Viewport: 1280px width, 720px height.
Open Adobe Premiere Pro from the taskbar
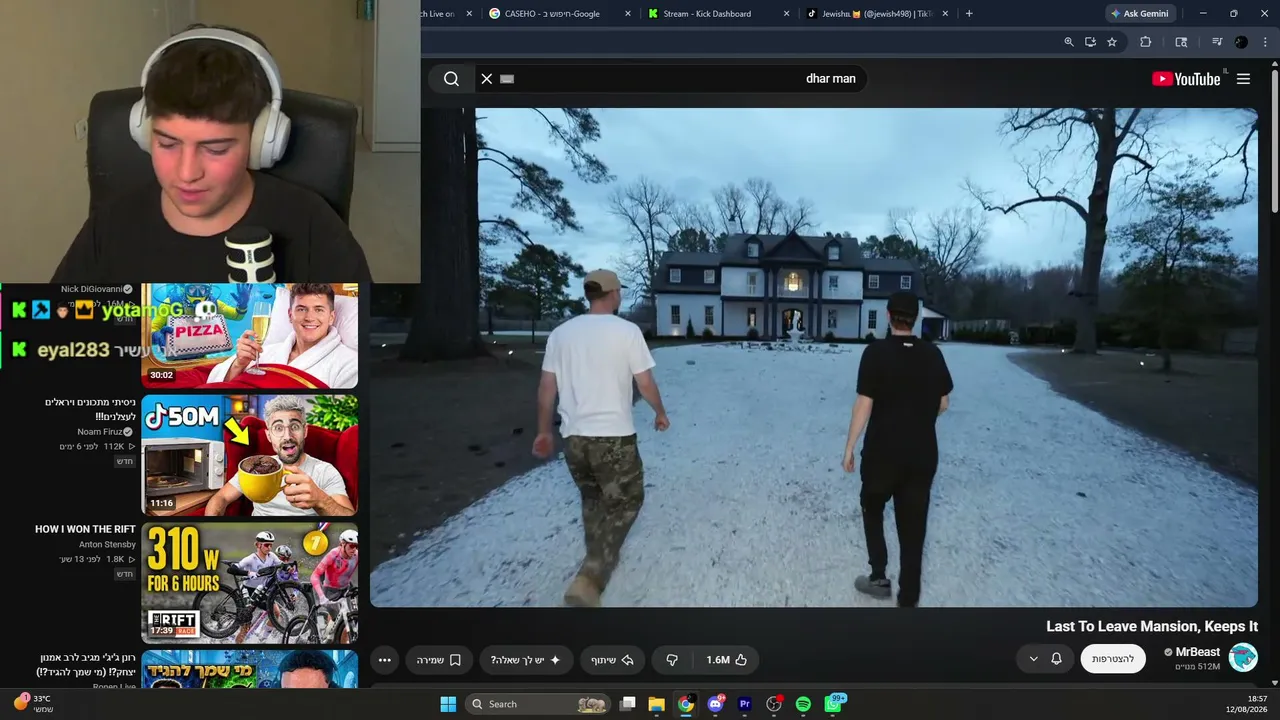[744, 704]
